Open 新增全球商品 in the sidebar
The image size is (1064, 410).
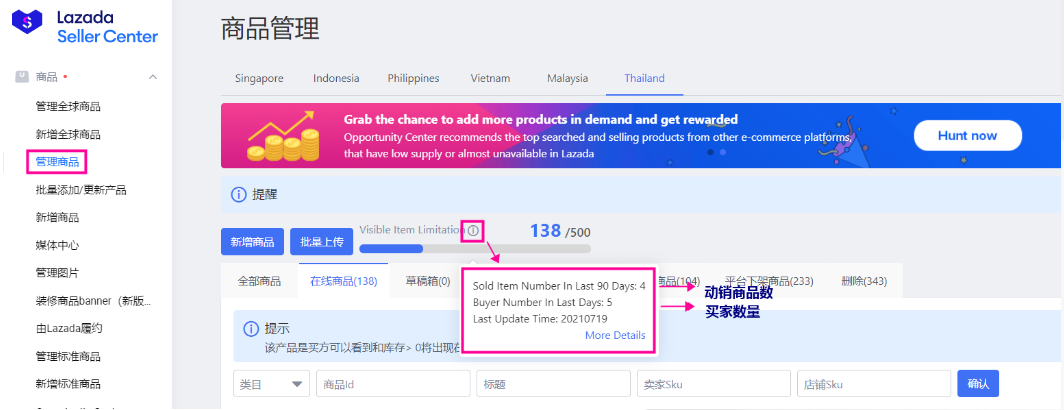click(68, 134)
